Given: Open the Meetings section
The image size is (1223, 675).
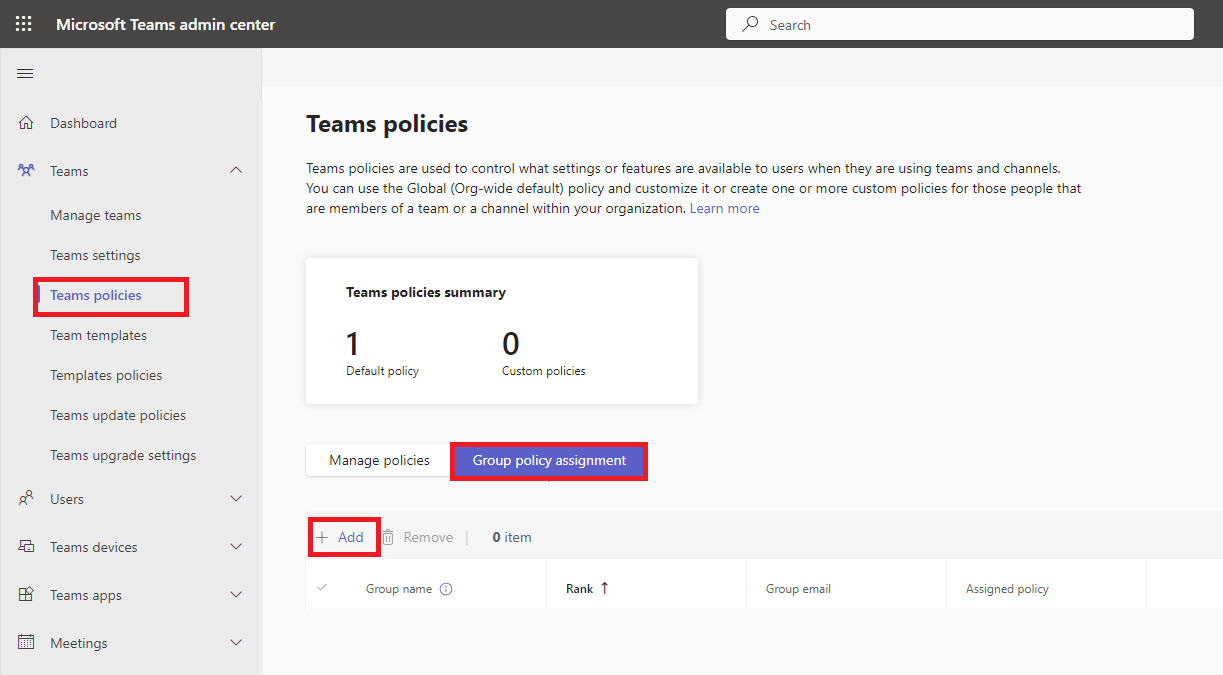Looking at the screenshot, I should click(79, 642).
